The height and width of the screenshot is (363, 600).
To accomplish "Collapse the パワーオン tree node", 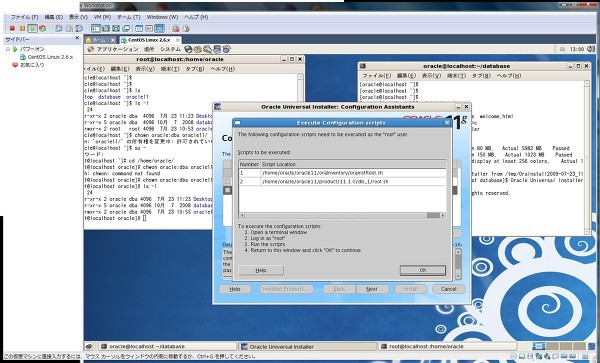I will (8, 49).
